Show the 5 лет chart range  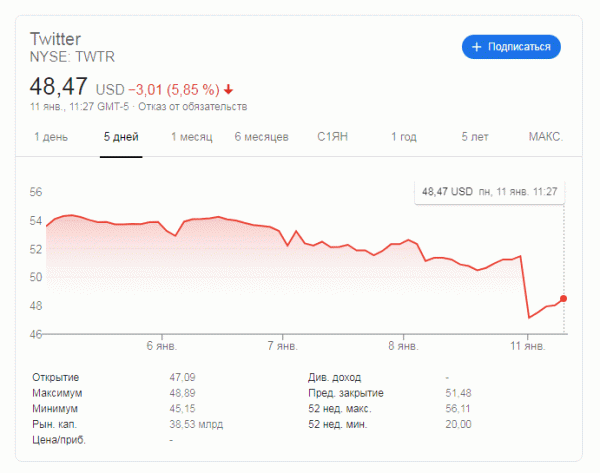[474, 136]
